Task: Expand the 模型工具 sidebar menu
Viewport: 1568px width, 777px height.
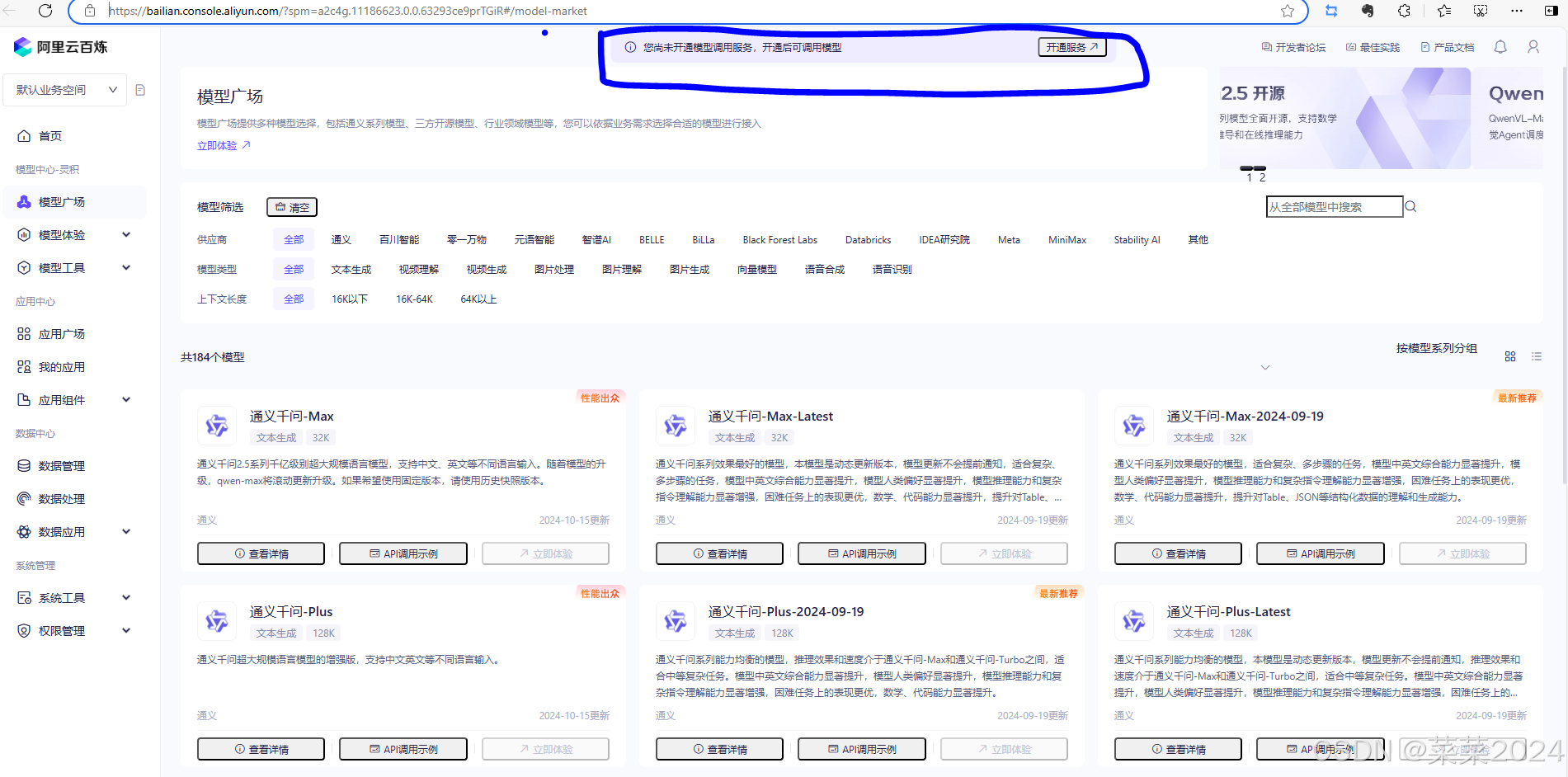Action: 74,268
